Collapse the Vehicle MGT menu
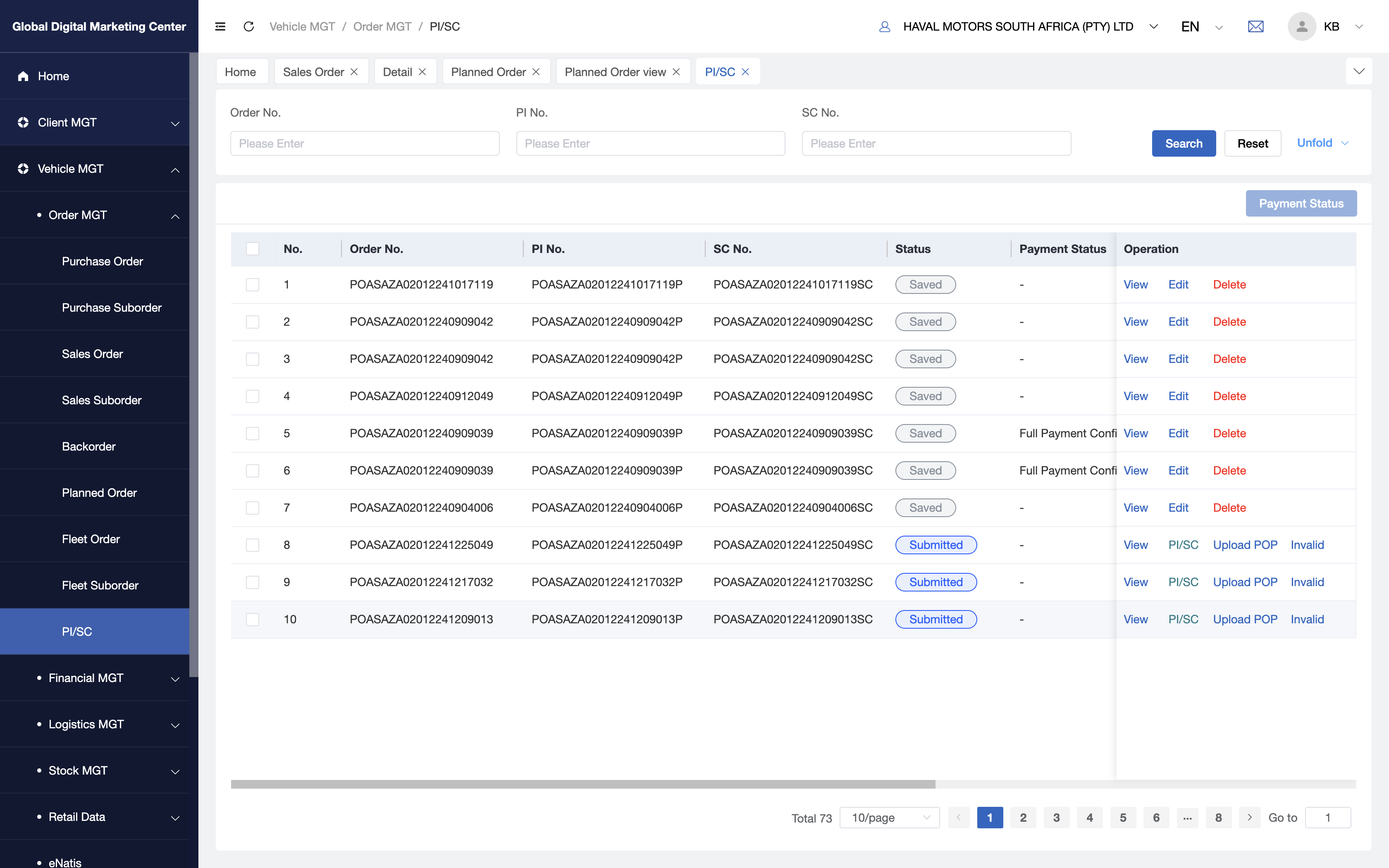The height and width of the screenshot is (868, 1389). (176, 170)
